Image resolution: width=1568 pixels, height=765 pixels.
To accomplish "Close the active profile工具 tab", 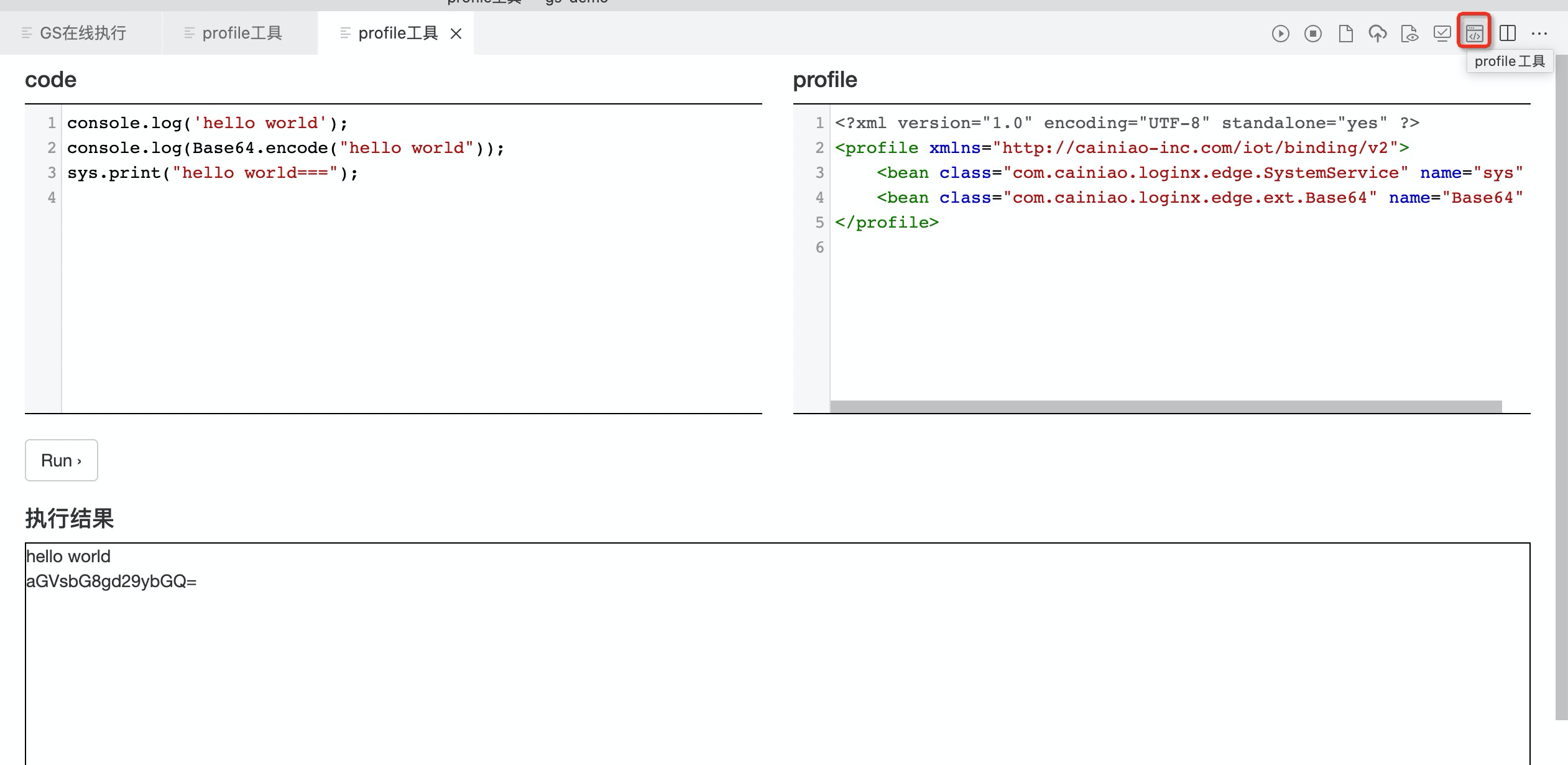I will (456, 34).
